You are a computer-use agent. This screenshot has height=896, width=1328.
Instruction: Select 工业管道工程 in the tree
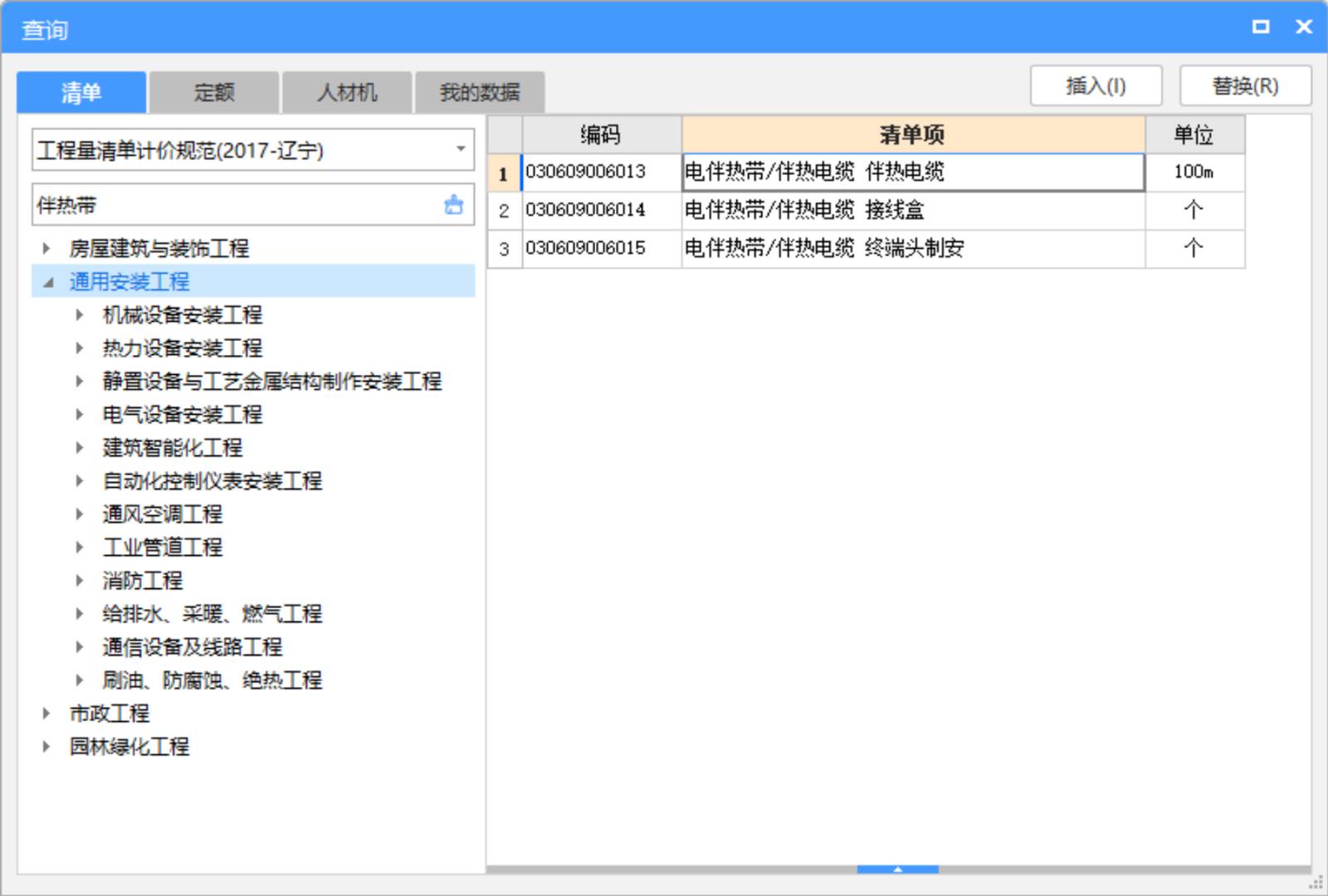(163, 547)
